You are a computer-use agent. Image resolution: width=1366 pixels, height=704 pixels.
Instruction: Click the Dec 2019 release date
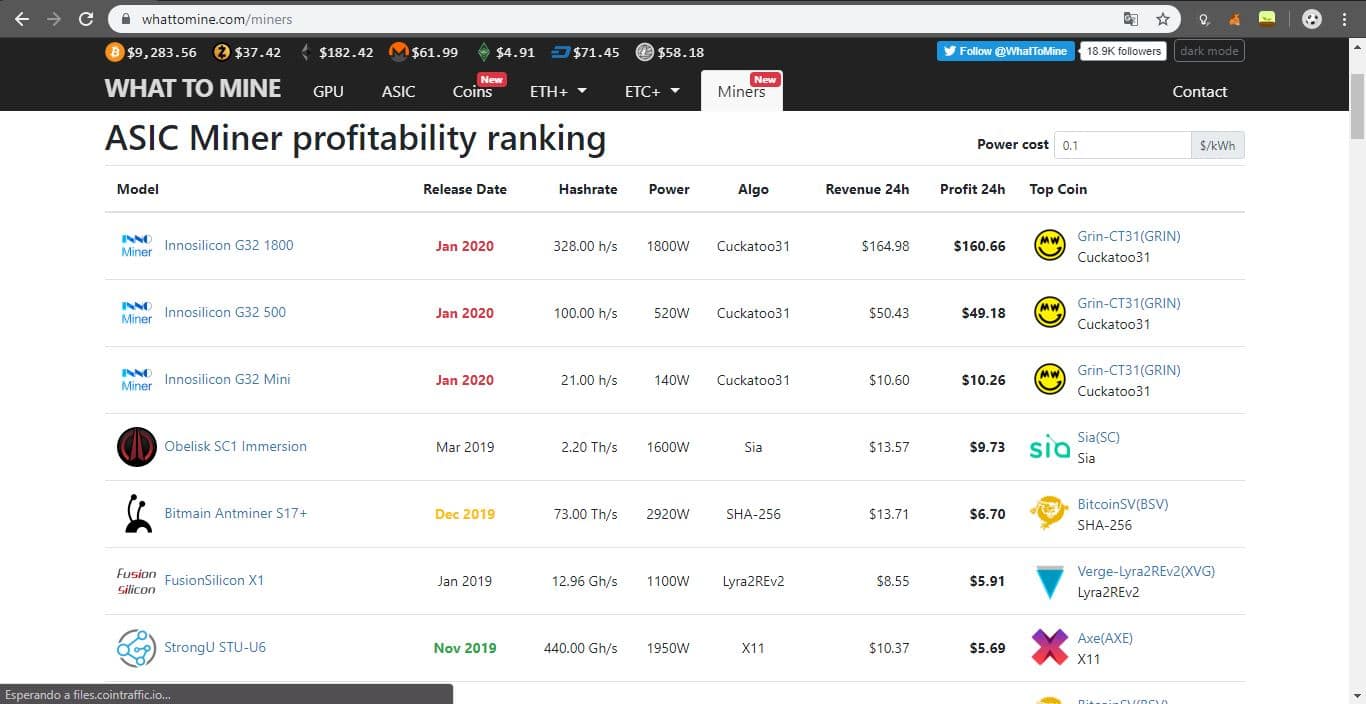[465, 514]
